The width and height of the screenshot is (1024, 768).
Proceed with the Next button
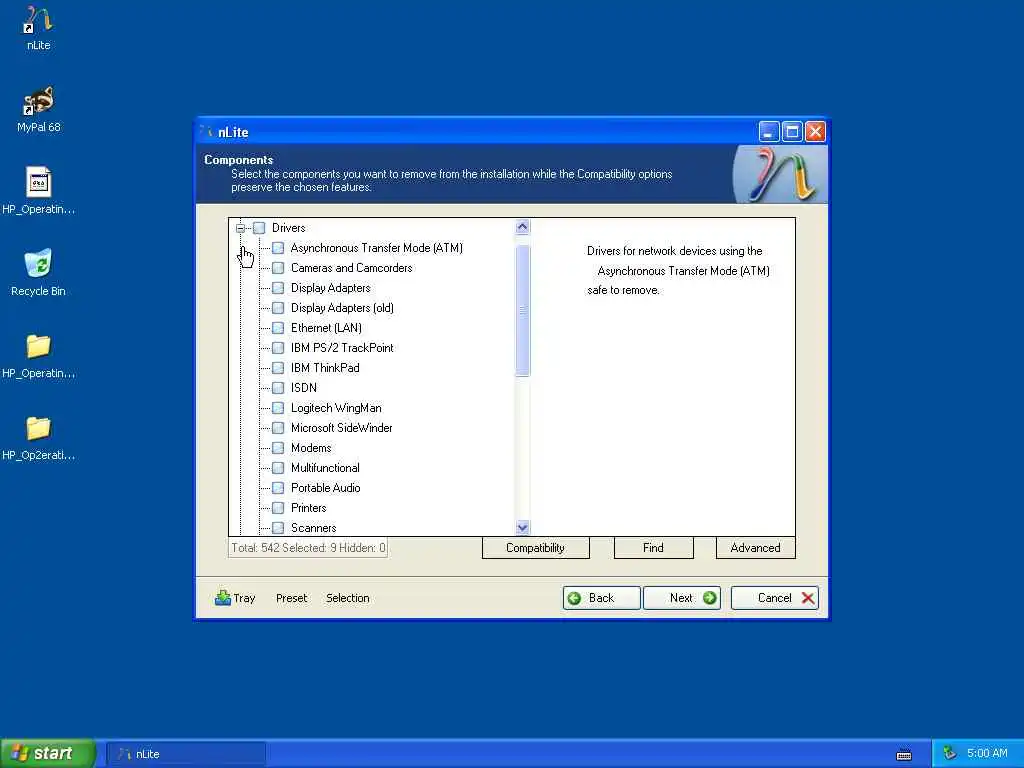click(682, 598)
